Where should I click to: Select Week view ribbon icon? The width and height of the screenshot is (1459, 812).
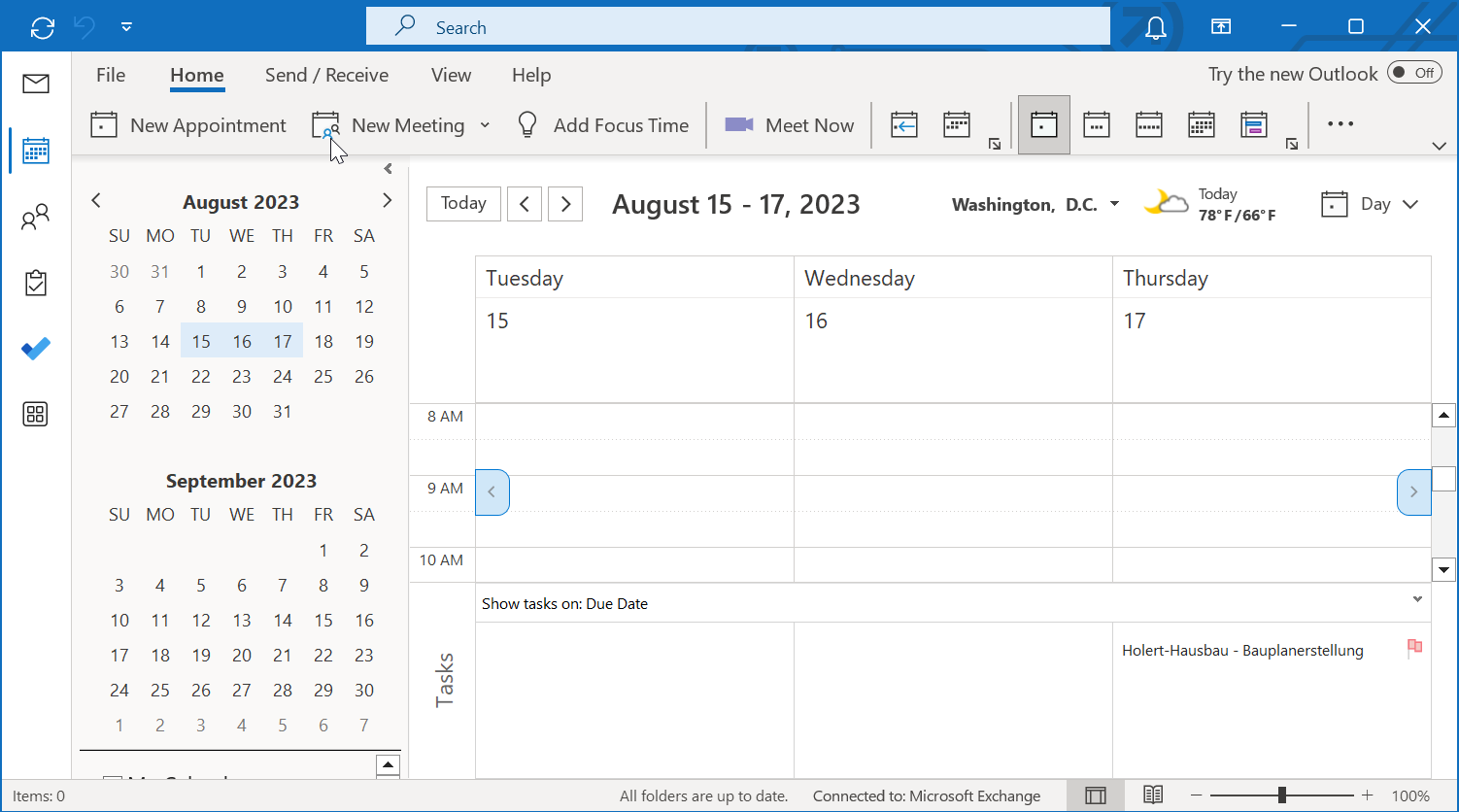tap(1149, 125)
